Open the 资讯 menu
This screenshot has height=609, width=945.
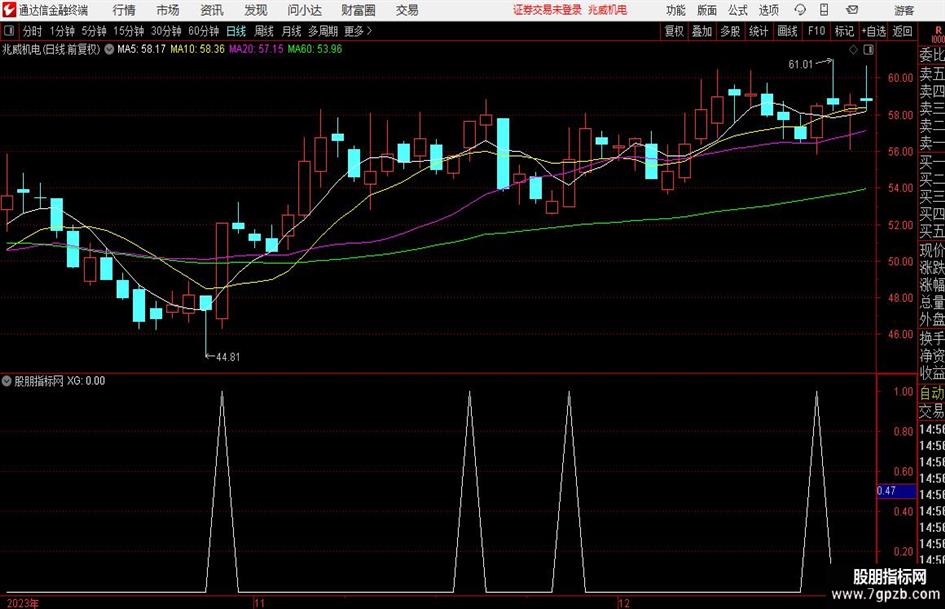point(212,10)
